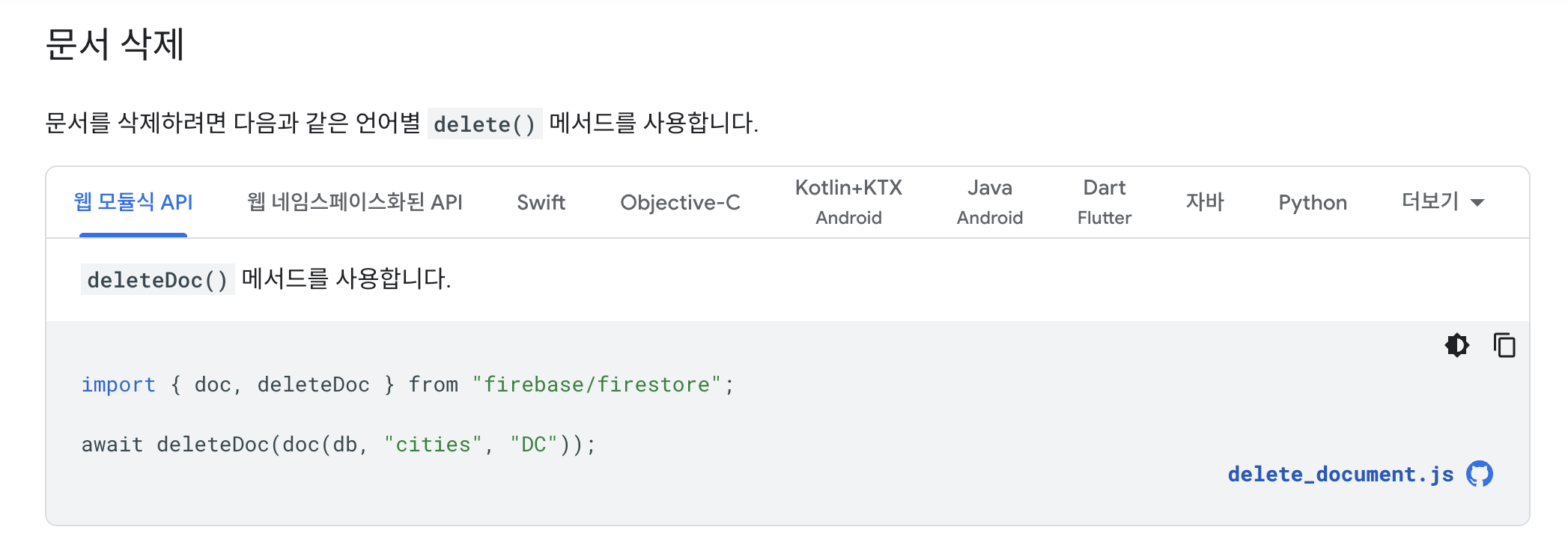Show the Java Android code sample

tap(989, 202)
